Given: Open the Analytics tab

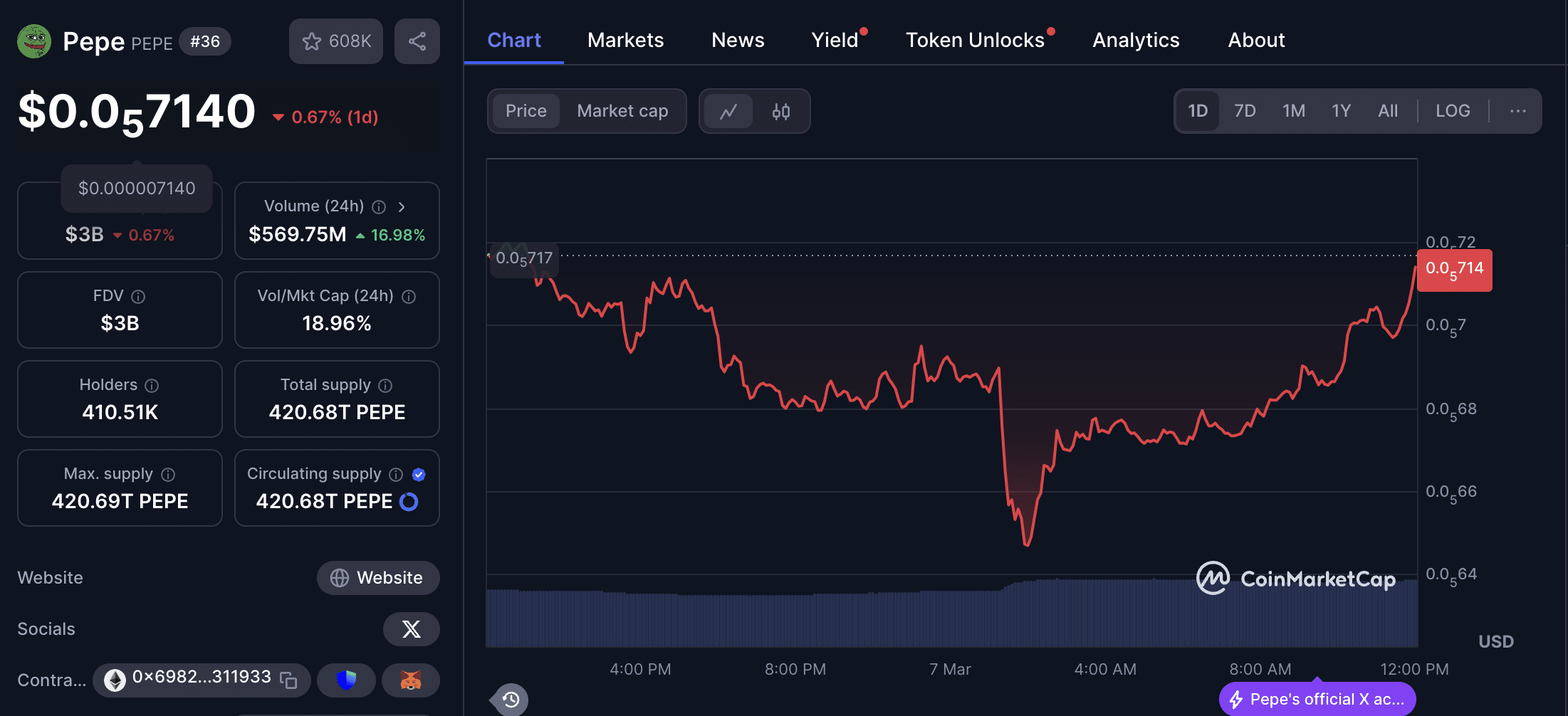Looking at the screenshot, I should (1136, 41).
